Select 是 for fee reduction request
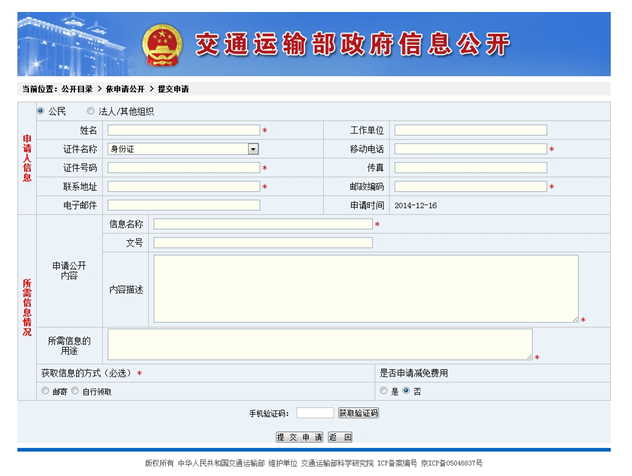632x476 pixels. pyautogui.click(x=384, y=391)
